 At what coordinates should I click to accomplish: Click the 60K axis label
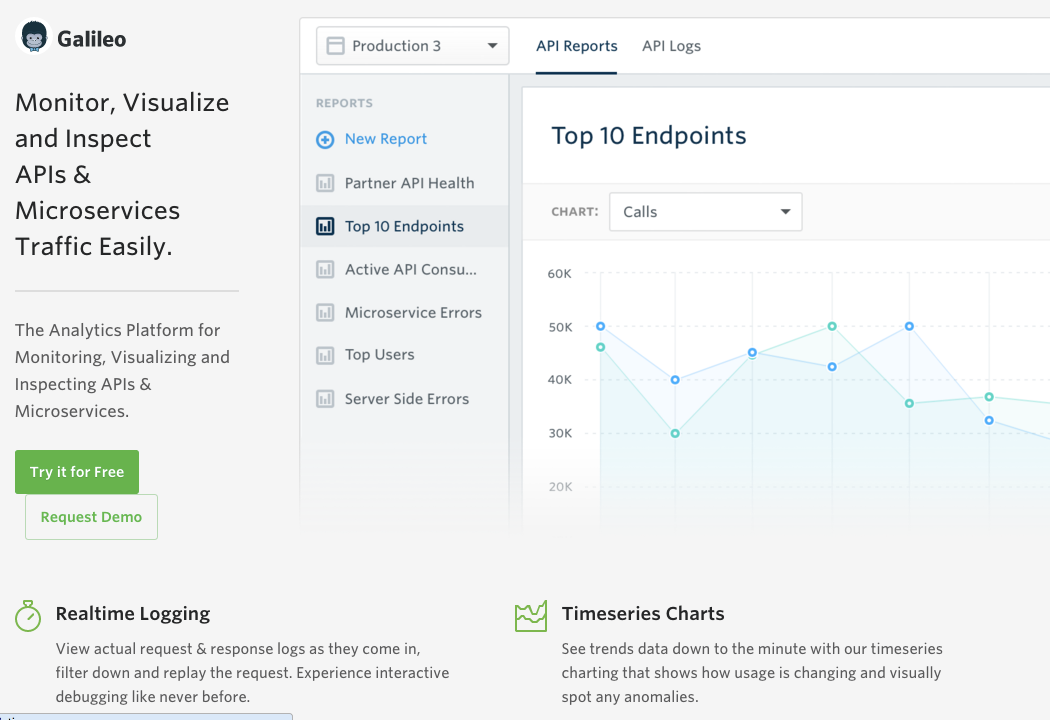(x=559, y=273)
